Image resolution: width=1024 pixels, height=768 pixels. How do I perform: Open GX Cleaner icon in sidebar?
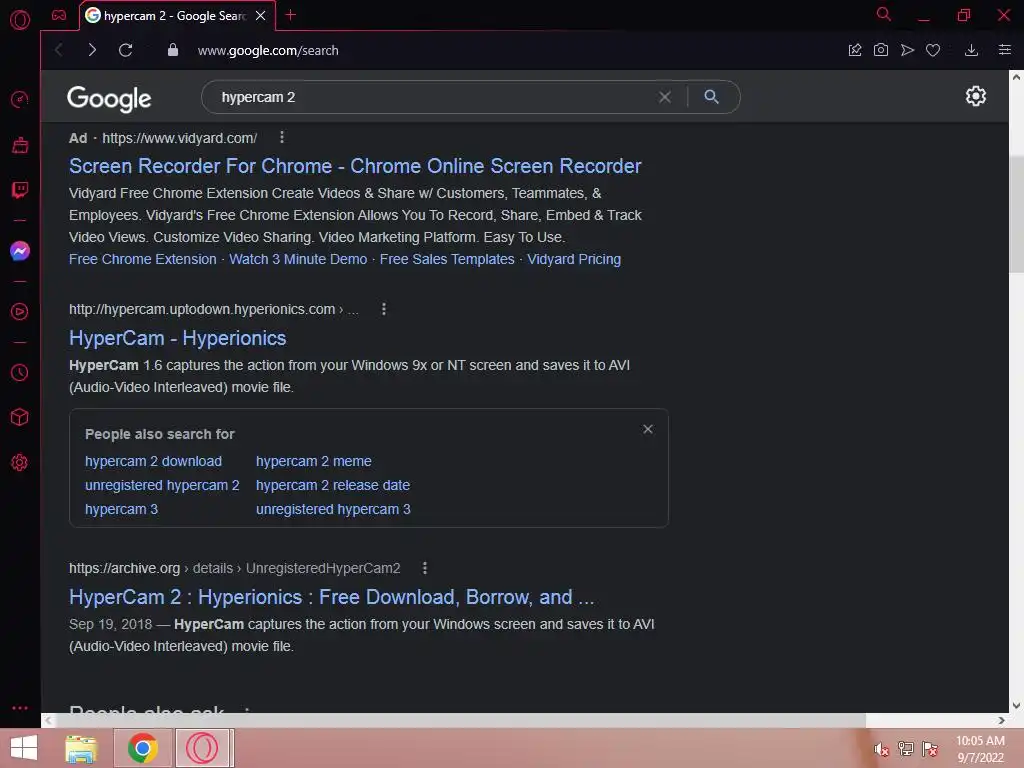20,145
